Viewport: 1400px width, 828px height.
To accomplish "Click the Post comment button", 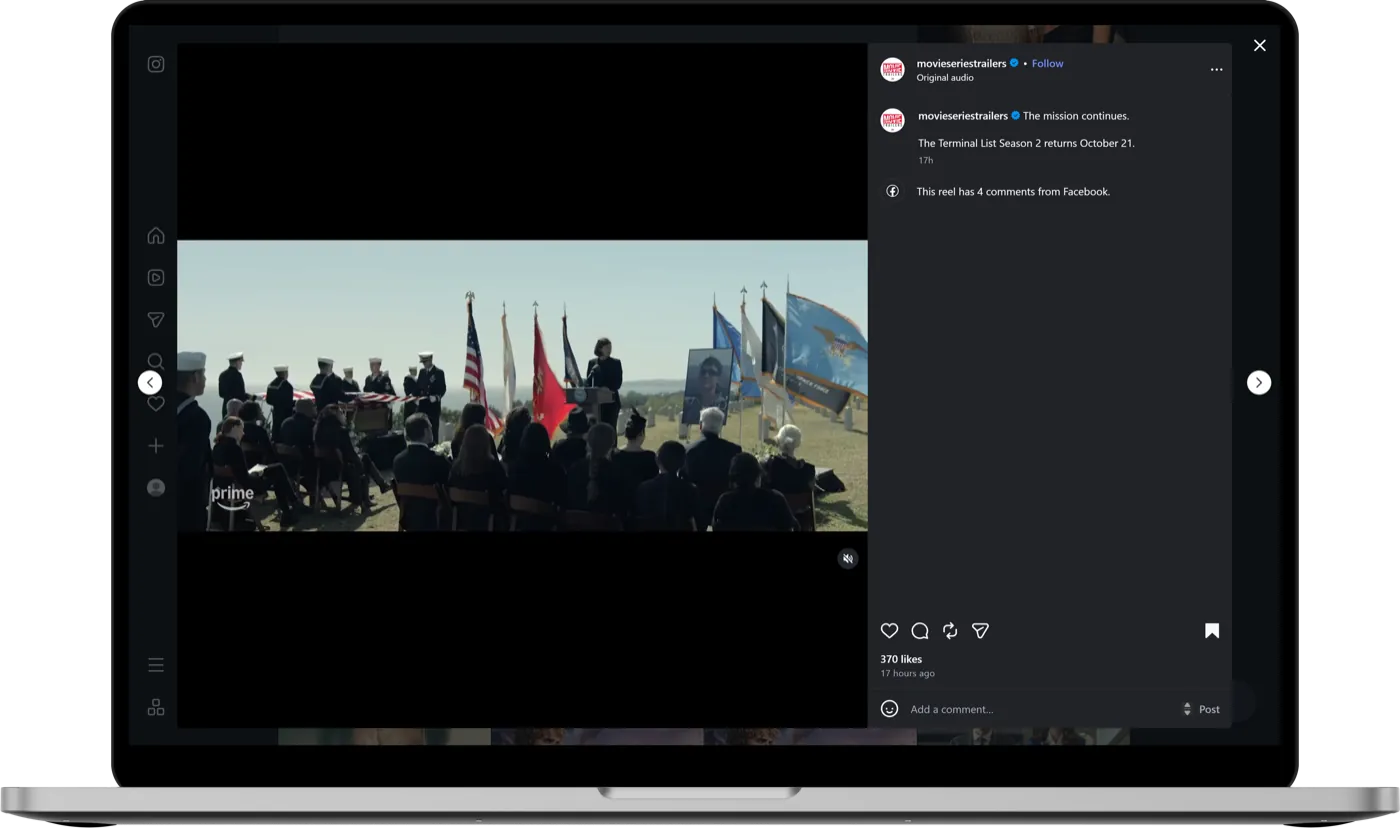I will coord(1209,709).
